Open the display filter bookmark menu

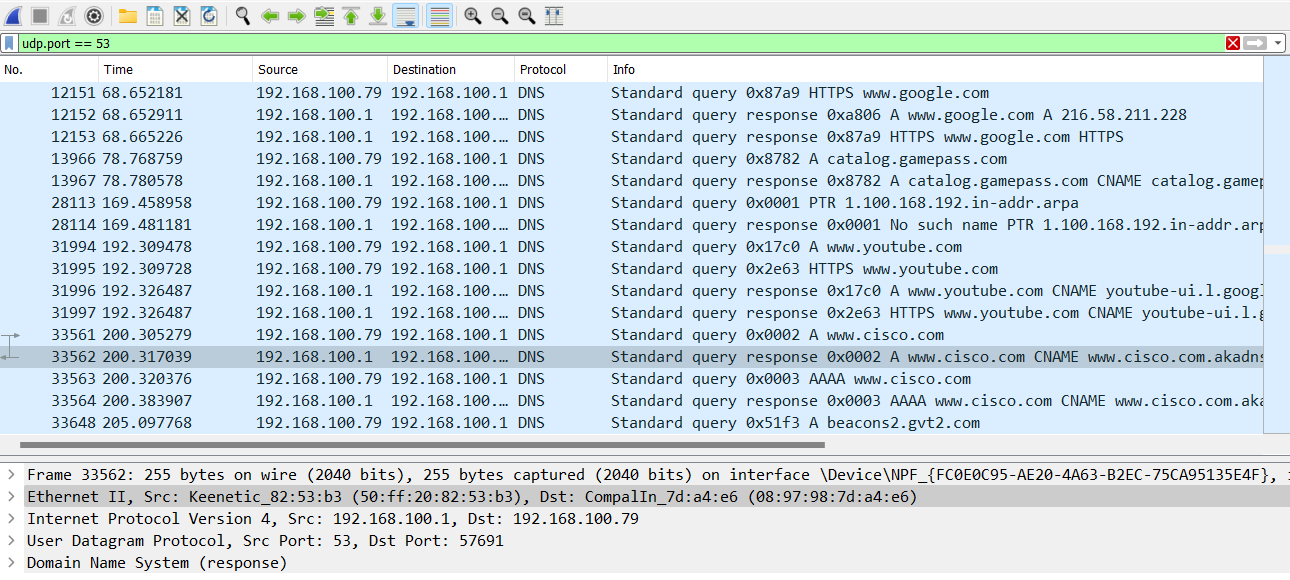(9, 43)
